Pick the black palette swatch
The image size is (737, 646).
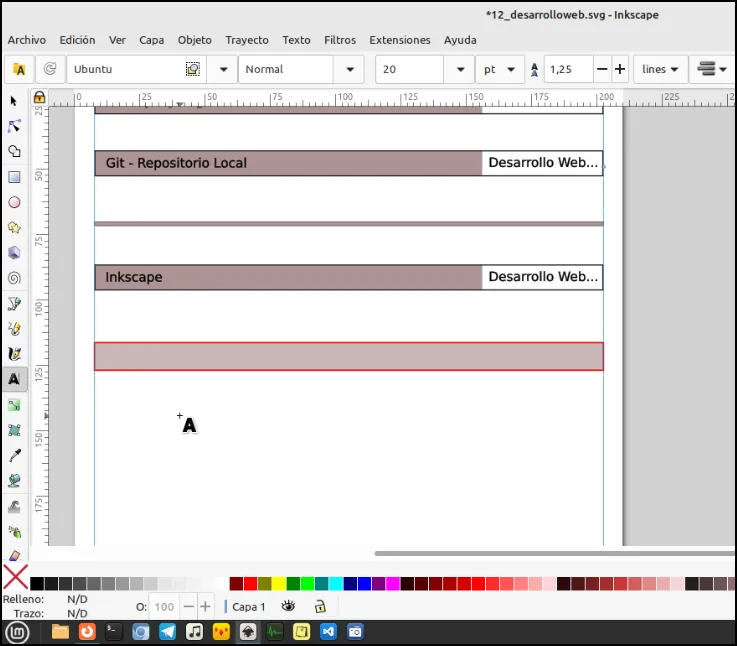coord(37,583)
